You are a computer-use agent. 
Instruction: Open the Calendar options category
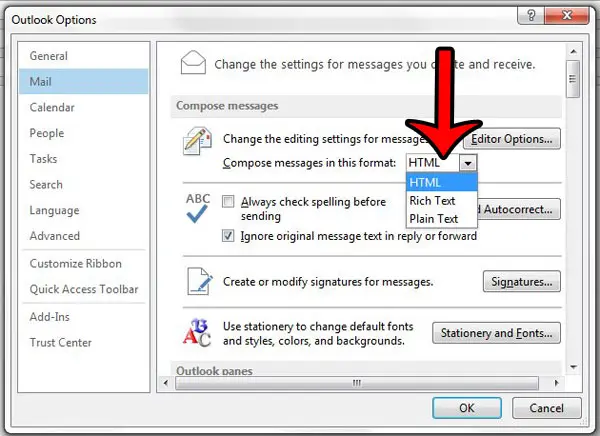(x=54, y=107)
